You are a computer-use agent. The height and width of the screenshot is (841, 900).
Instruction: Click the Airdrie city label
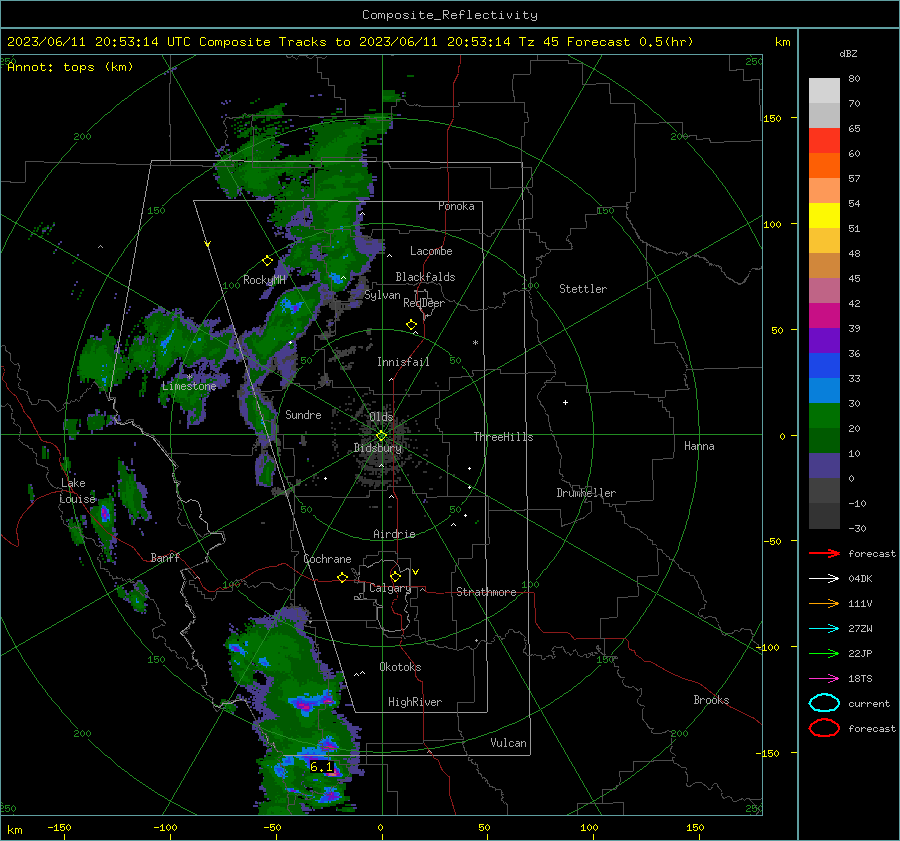click(x=394, y=534)
